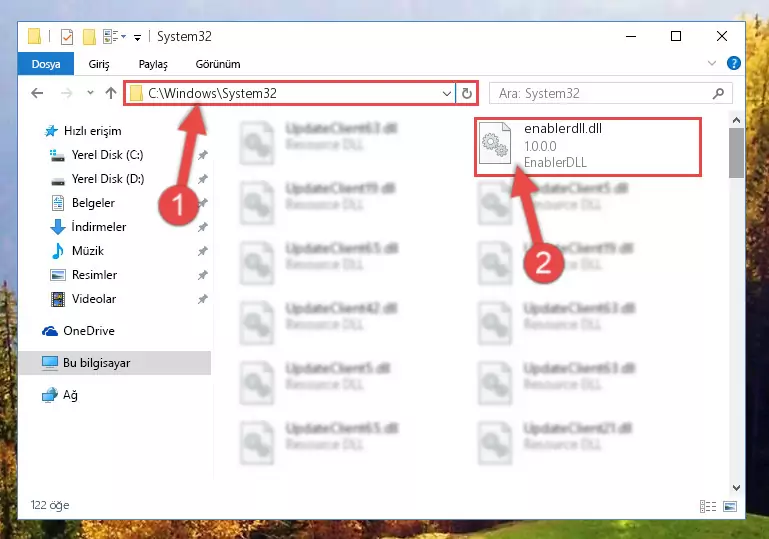Open Resimler folder in sidebar

(94, 275)
